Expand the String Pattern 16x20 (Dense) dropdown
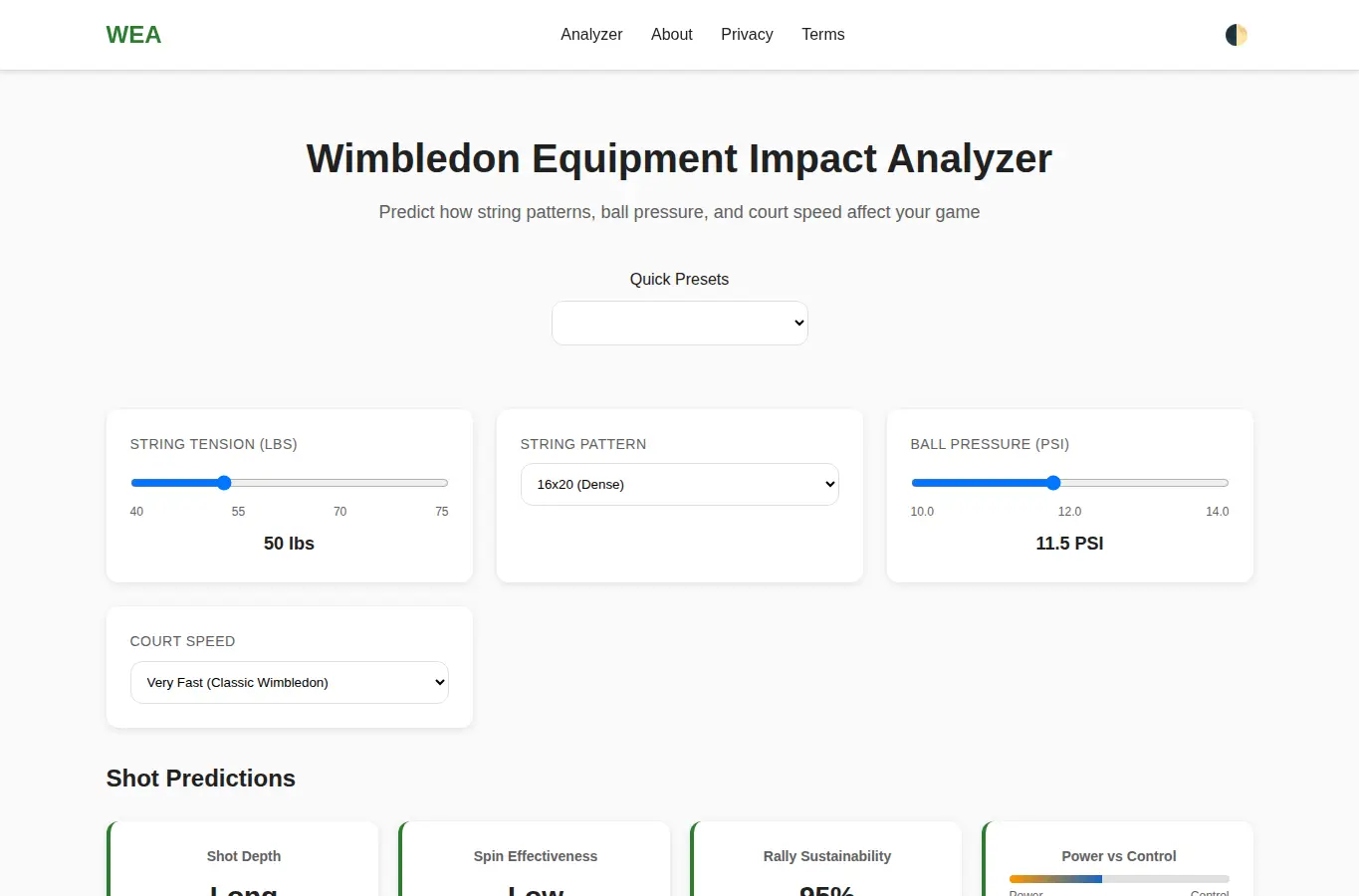Image resolution: width=1359 pixels, height=896 pixels. point(680,484)
